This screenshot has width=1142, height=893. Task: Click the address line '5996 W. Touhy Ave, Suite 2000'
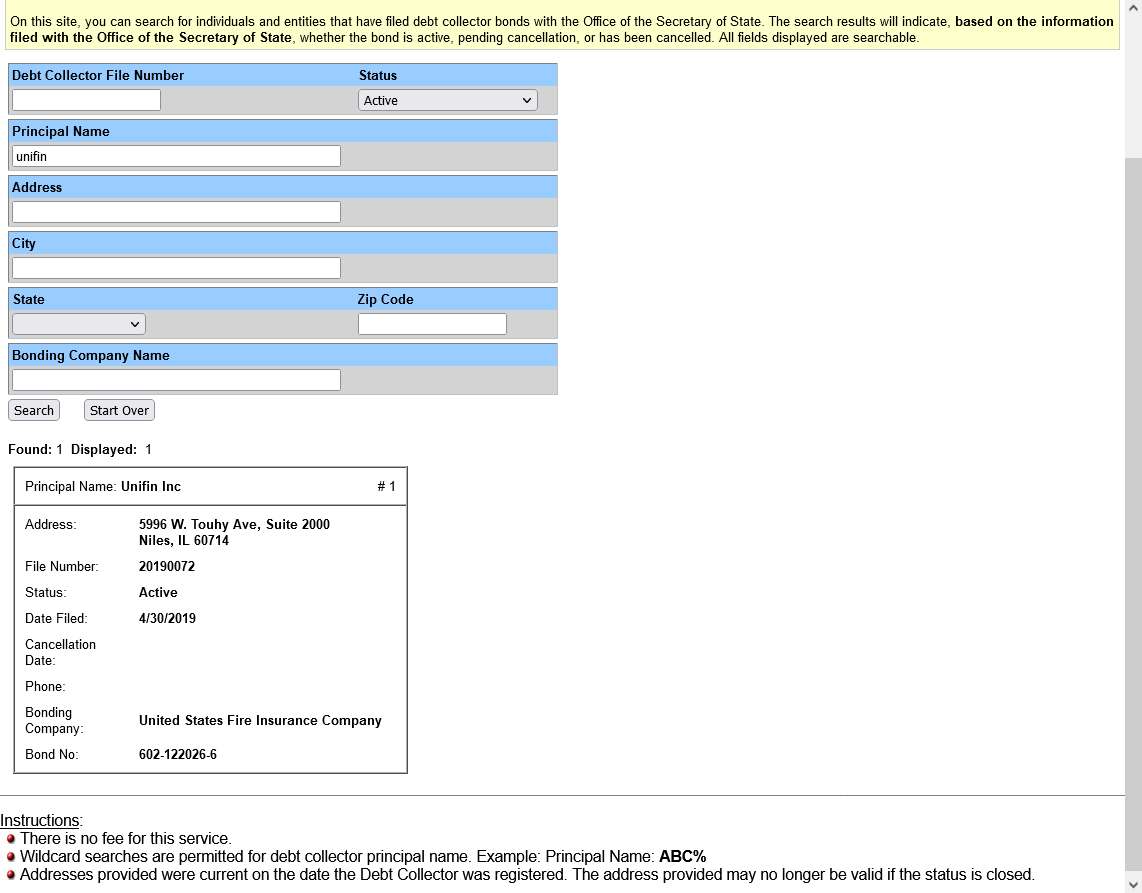pyautogui.click(x=235, y=524)
